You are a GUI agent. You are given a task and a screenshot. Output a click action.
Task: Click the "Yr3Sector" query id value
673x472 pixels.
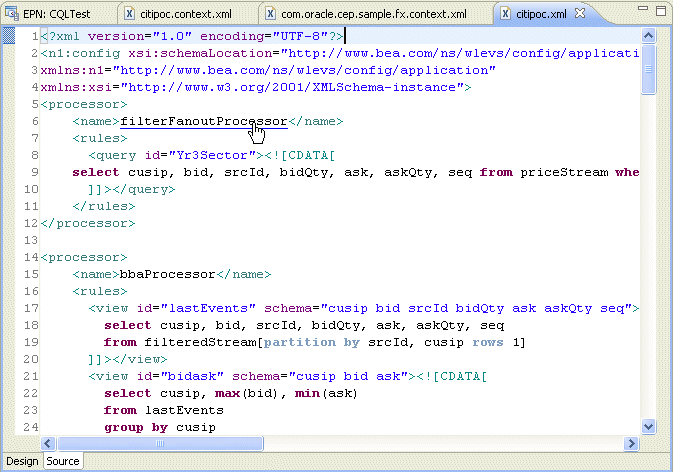(212, 155)
